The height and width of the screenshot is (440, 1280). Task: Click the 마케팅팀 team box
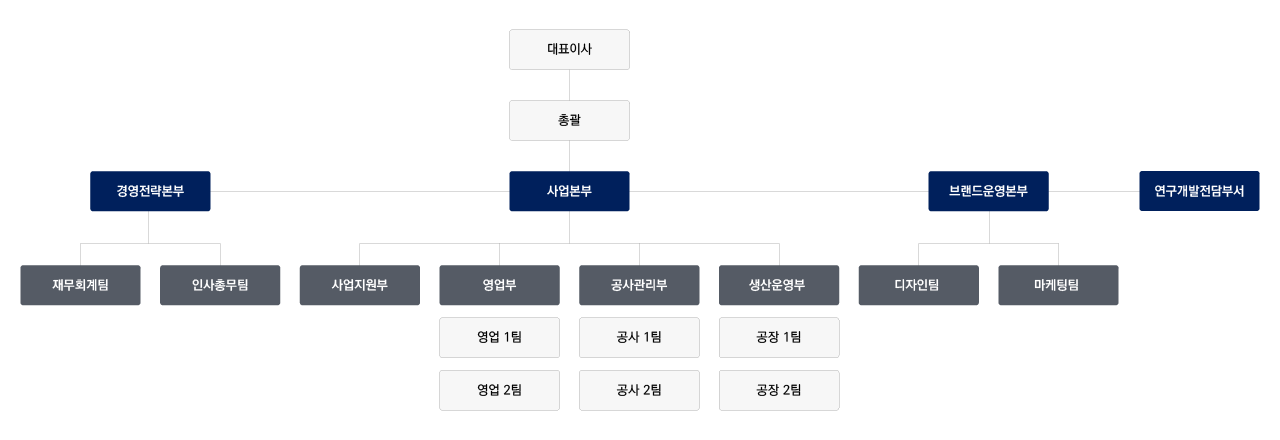click(x=1058, y=285)
